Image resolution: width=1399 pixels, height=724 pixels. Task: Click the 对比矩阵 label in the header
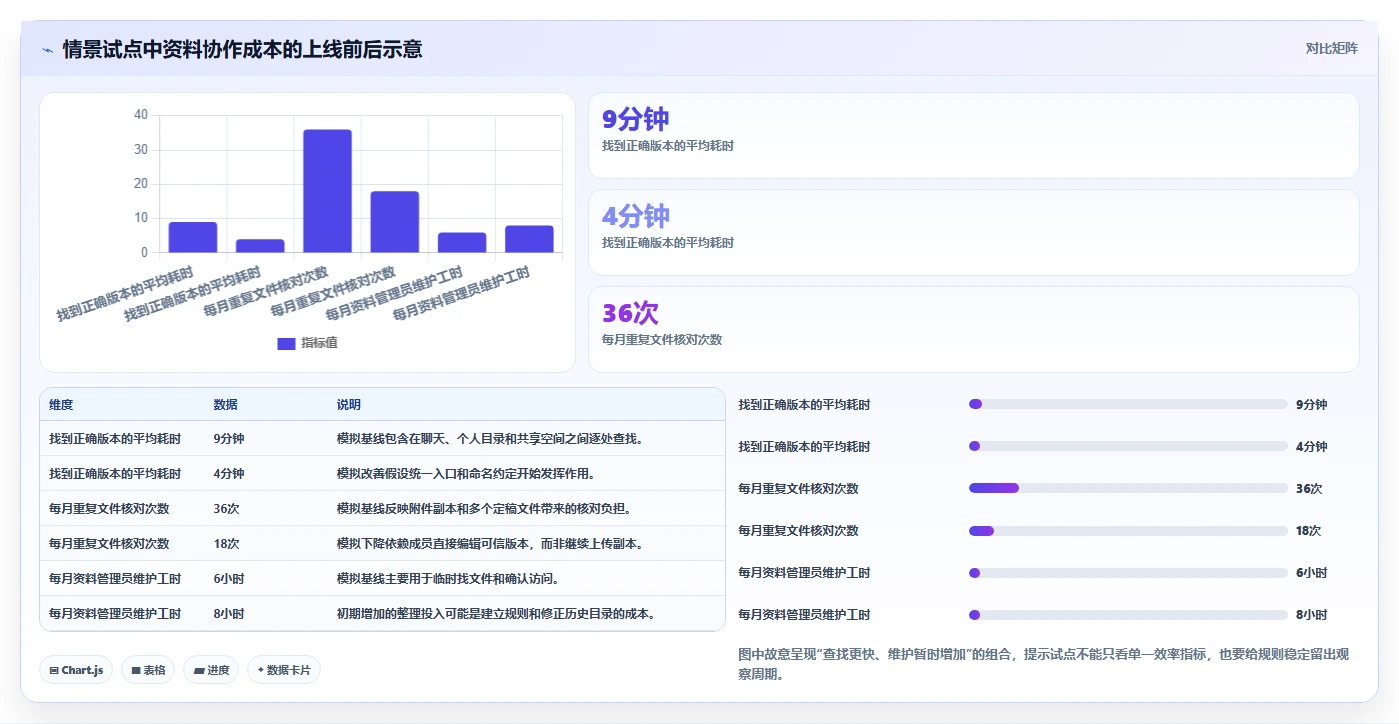click(1331, 48)
